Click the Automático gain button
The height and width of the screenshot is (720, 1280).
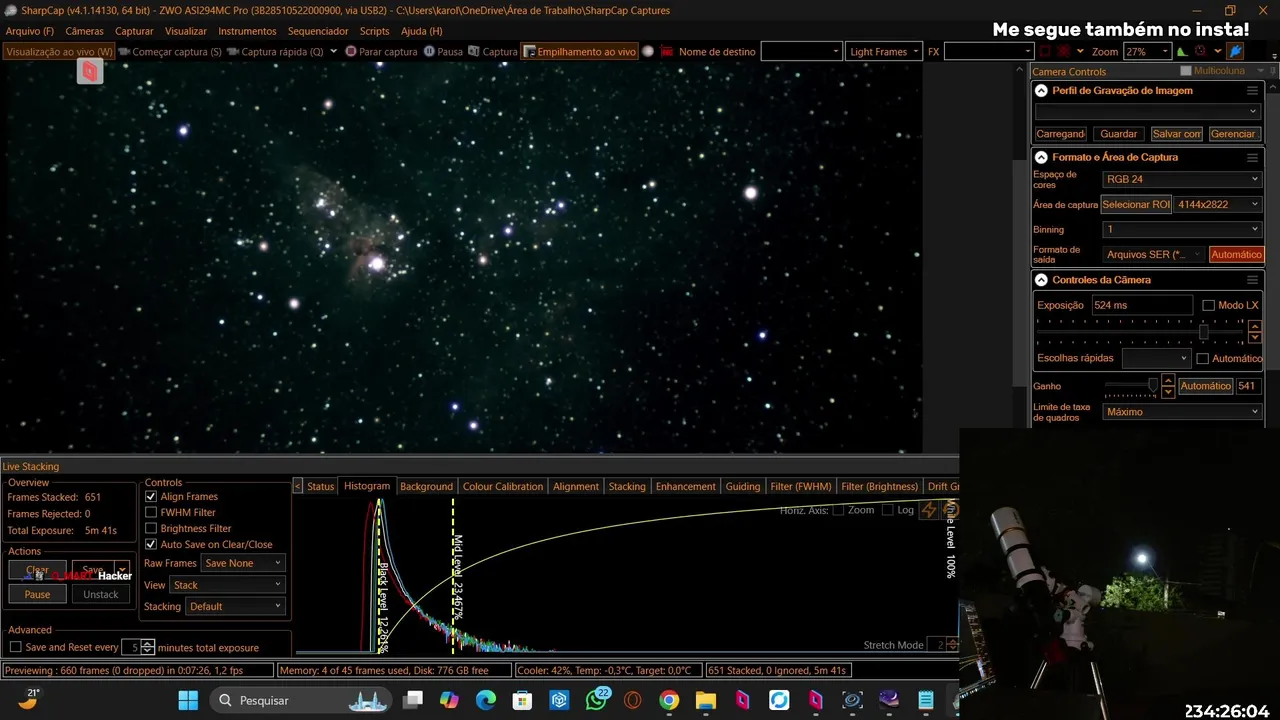(1205, 386)
